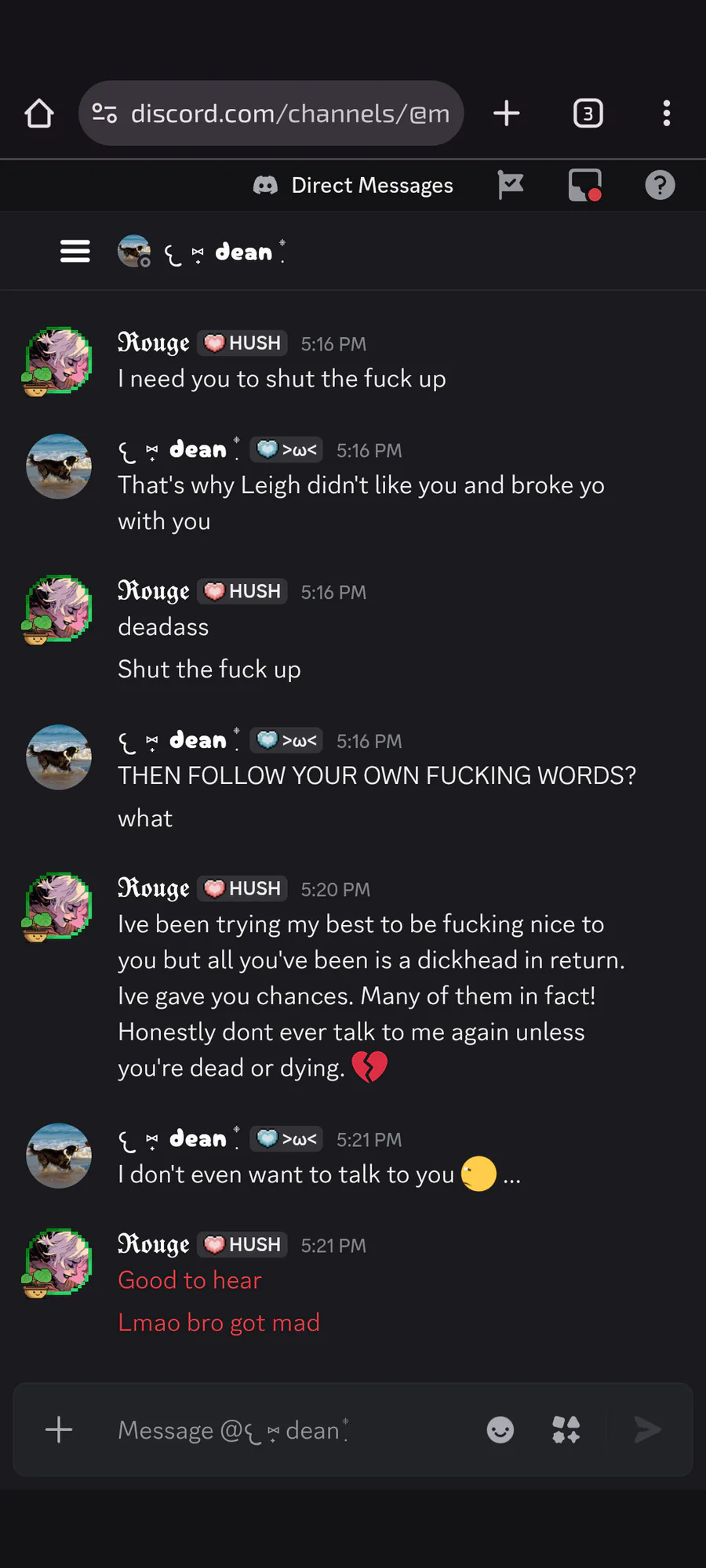Click Rouge's avatar on first message
Viewport: 706px width, 1568px height.
[58, 361]
